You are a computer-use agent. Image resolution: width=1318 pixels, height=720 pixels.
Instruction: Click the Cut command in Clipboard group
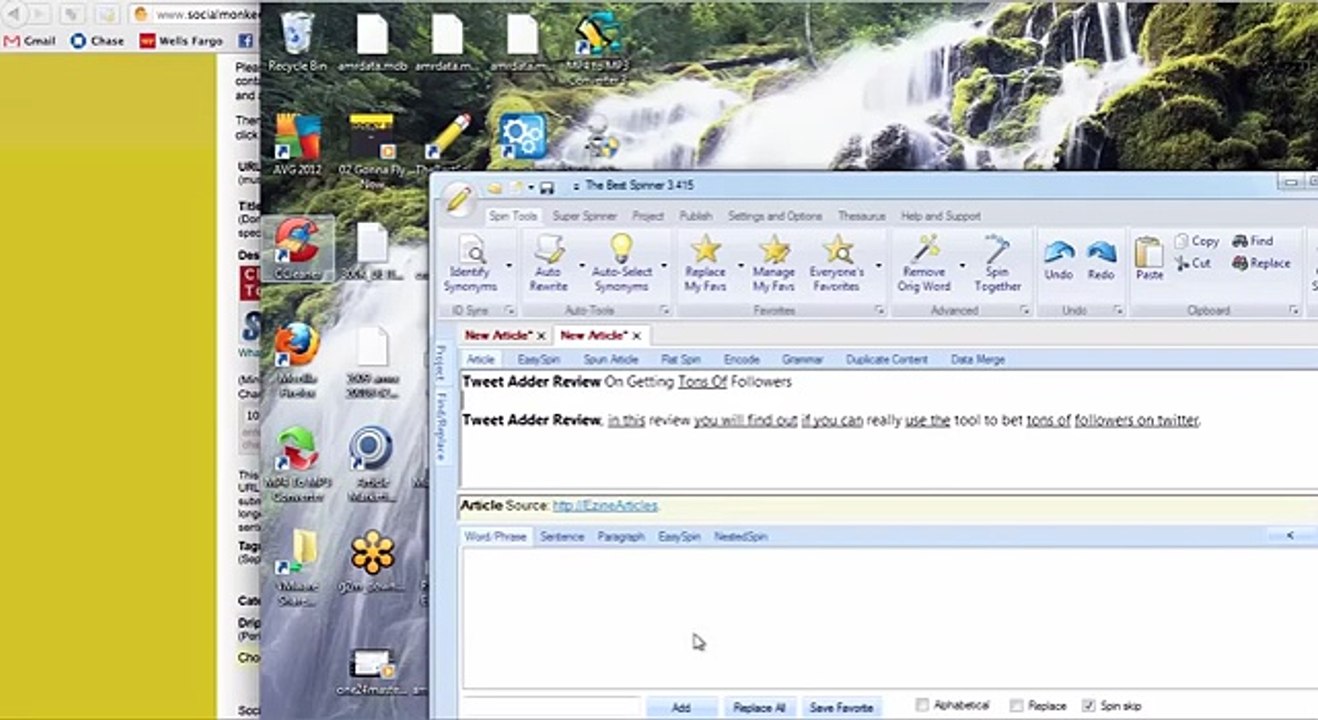1192,263
